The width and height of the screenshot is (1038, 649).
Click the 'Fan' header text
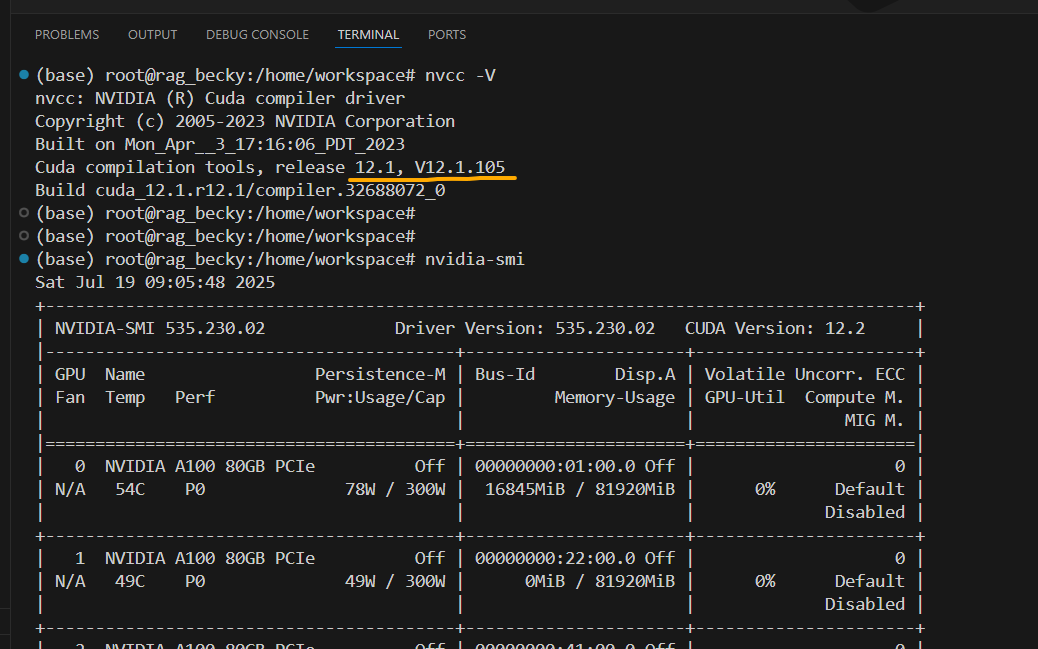pyautogui.click(x=70, y=397)
